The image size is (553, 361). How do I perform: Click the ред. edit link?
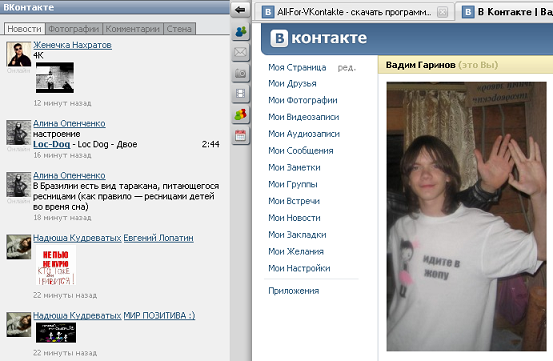(347, 67)
